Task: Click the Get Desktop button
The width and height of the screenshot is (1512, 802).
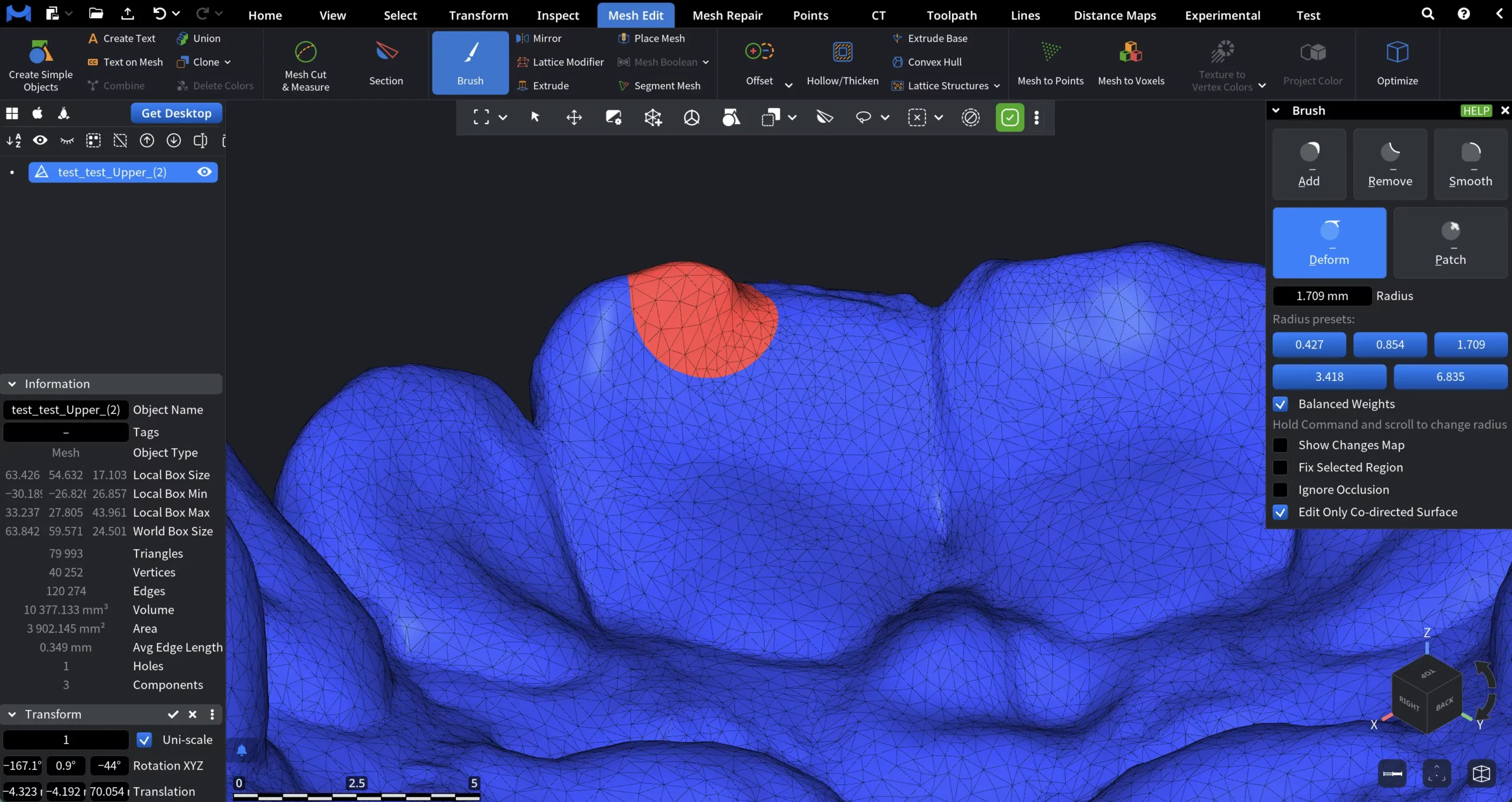Action: pos(176,113)
